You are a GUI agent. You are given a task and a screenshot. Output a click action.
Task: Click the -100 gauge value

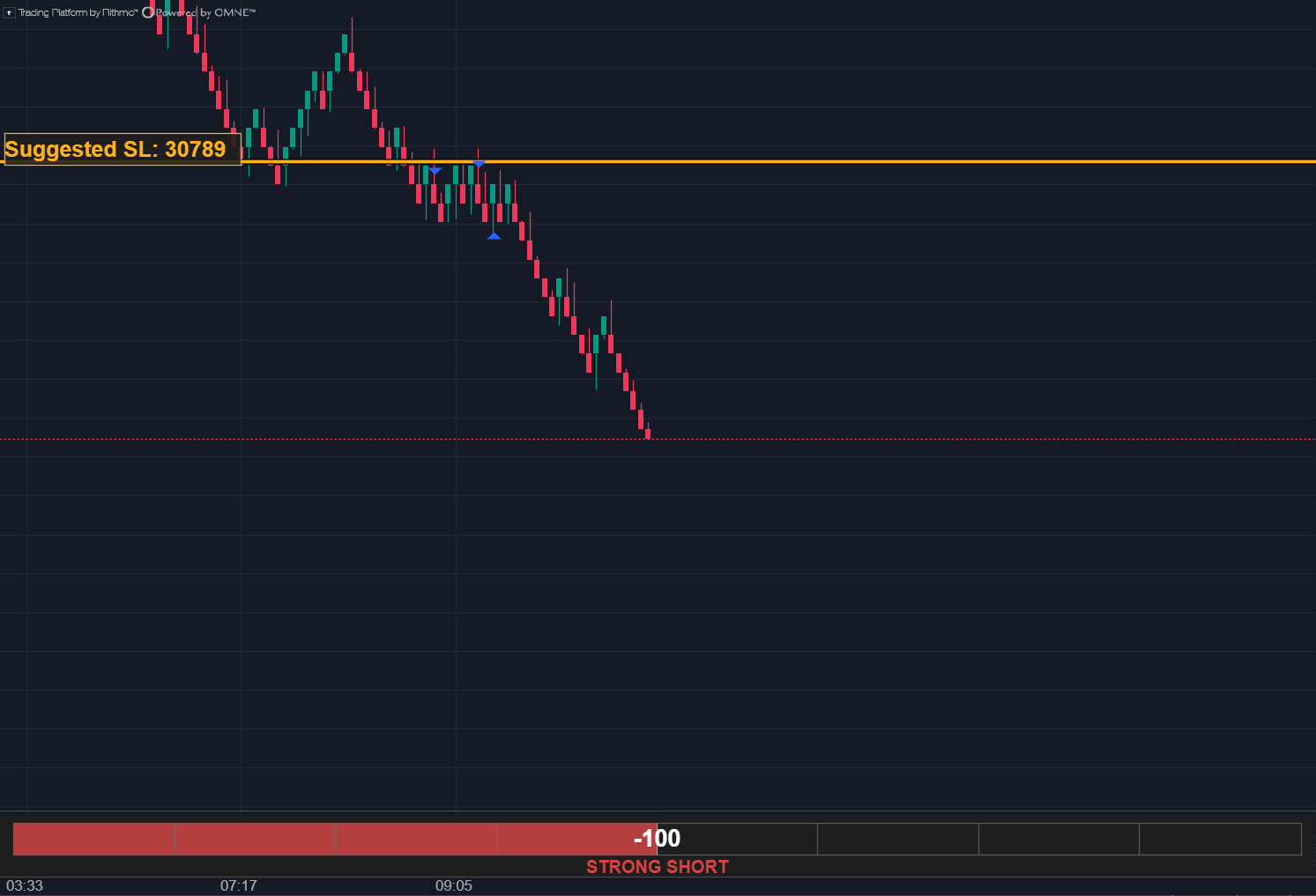[x=657, y=838]
